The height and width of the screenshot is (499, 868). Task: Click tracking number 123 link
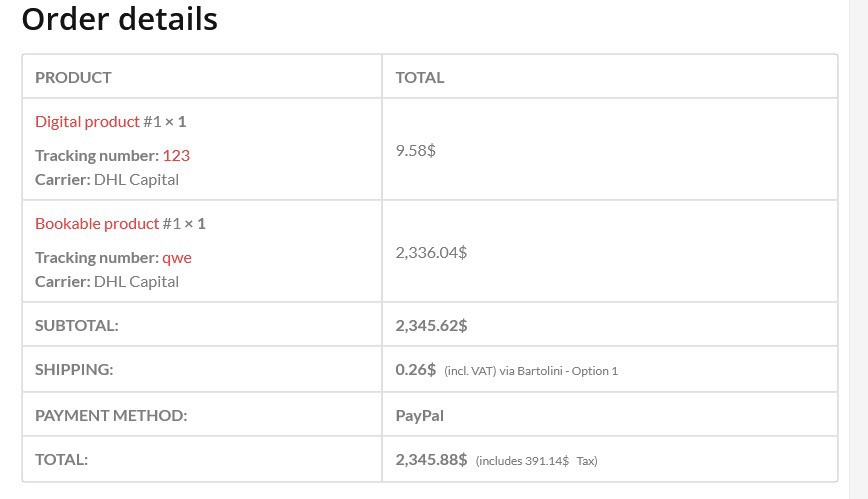176,155
